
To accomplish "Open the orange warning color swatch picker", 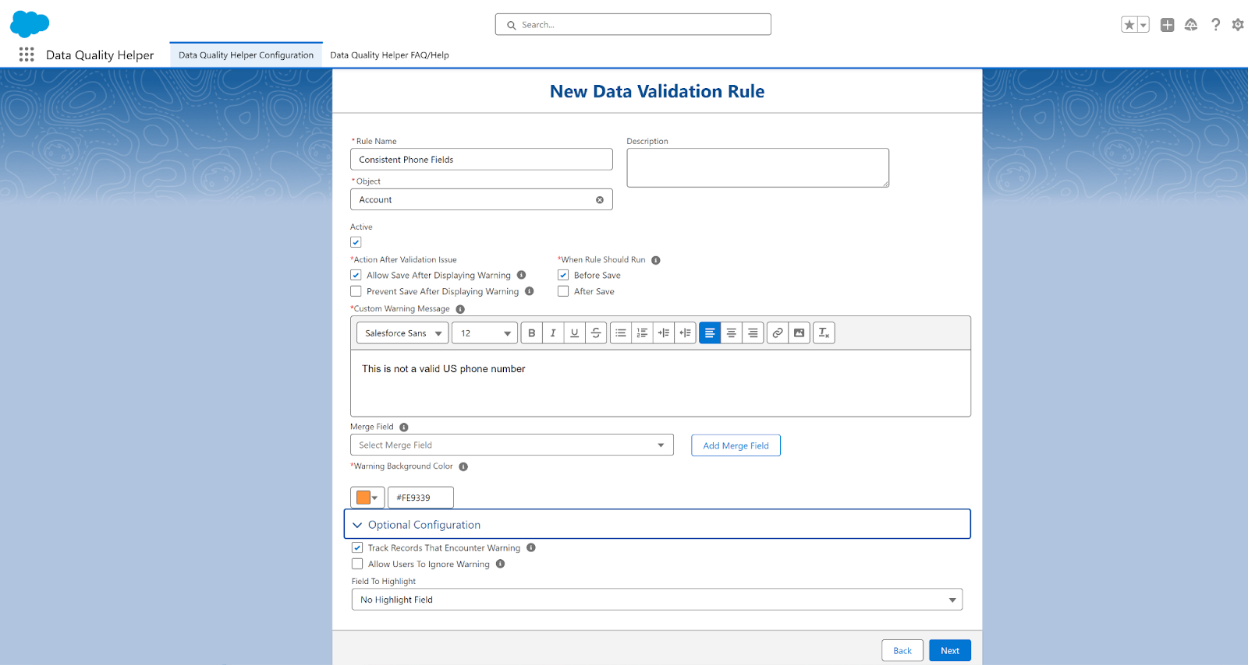I will point(367,497).
